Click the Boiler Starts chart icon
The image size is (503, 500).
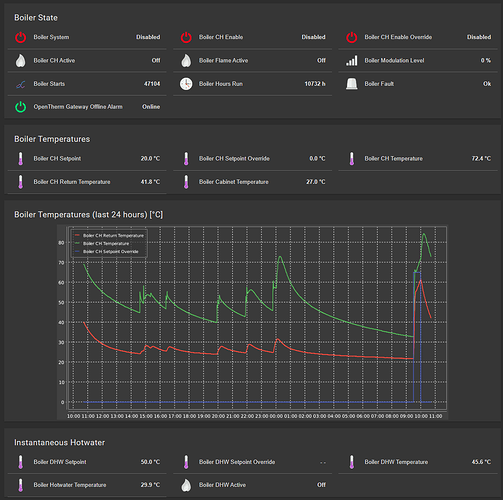click(x=21, y=84)
